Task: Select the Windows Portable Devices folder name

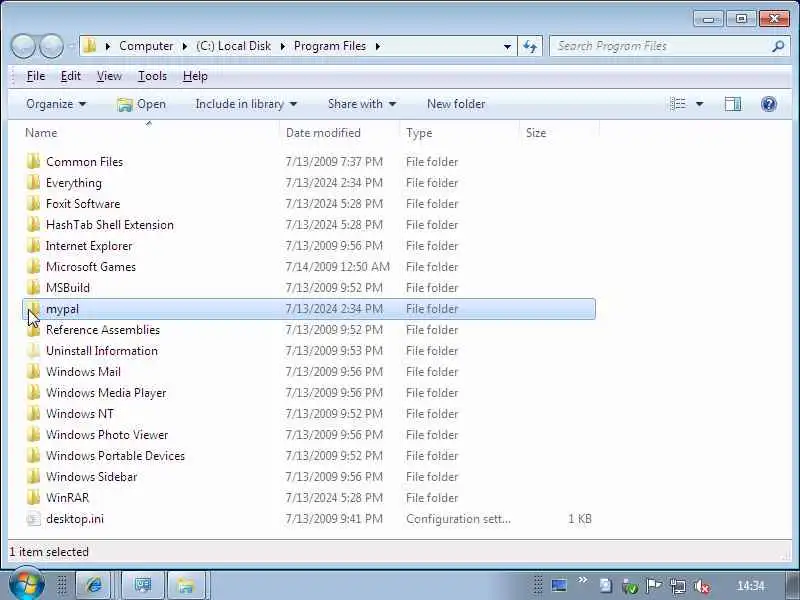Action: (x=115, y=456)
